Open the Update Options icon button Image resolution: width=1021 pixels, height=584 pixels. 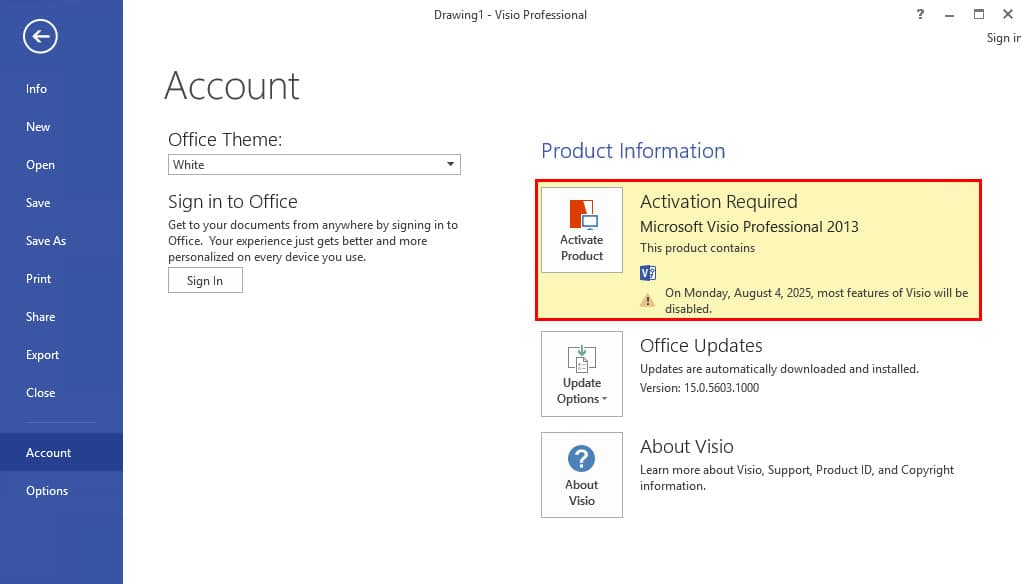coord(581,374)
